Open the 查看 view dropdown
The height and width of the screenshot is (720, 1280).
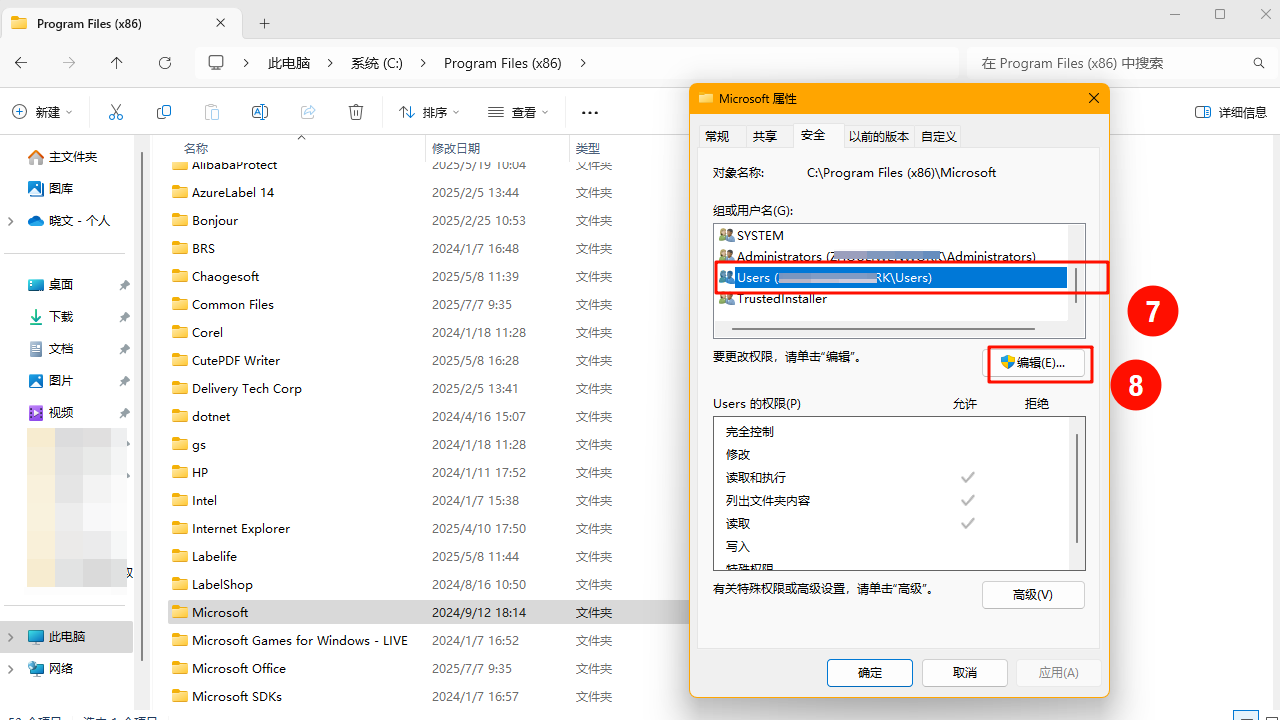518,112
